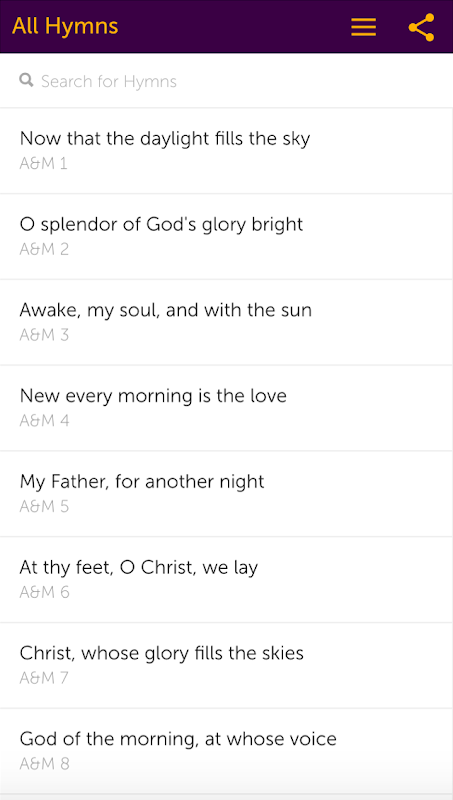
Task: Open My Father, for another night
Action: [x=226, y=493]
